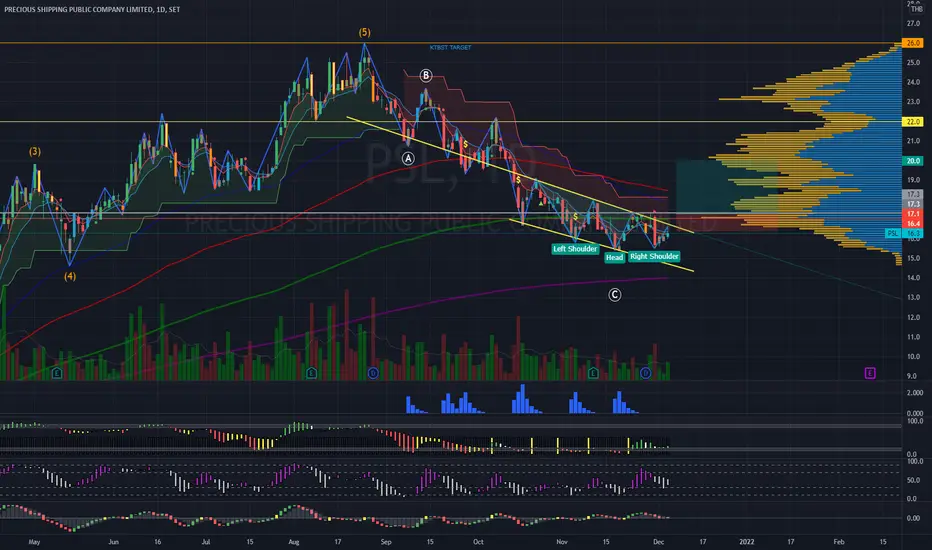Click the Dec label on the time axis
Image resolution: width=932 pixels, height=550 pixels.
(x=658, y=542)
